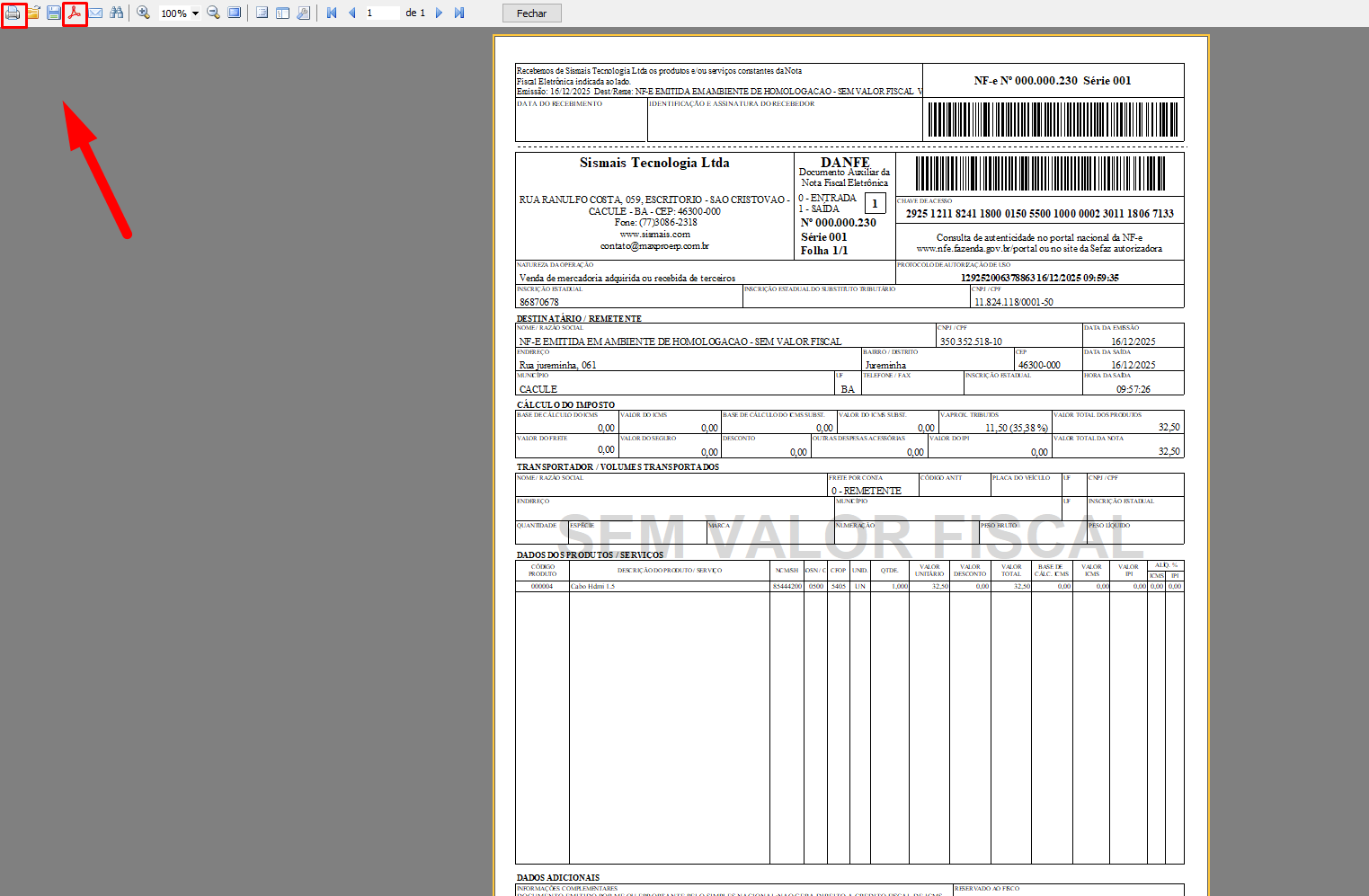Export the DANFE to PDF
The width and height of the screenshot is (1369, 896).
click(75, 13)
